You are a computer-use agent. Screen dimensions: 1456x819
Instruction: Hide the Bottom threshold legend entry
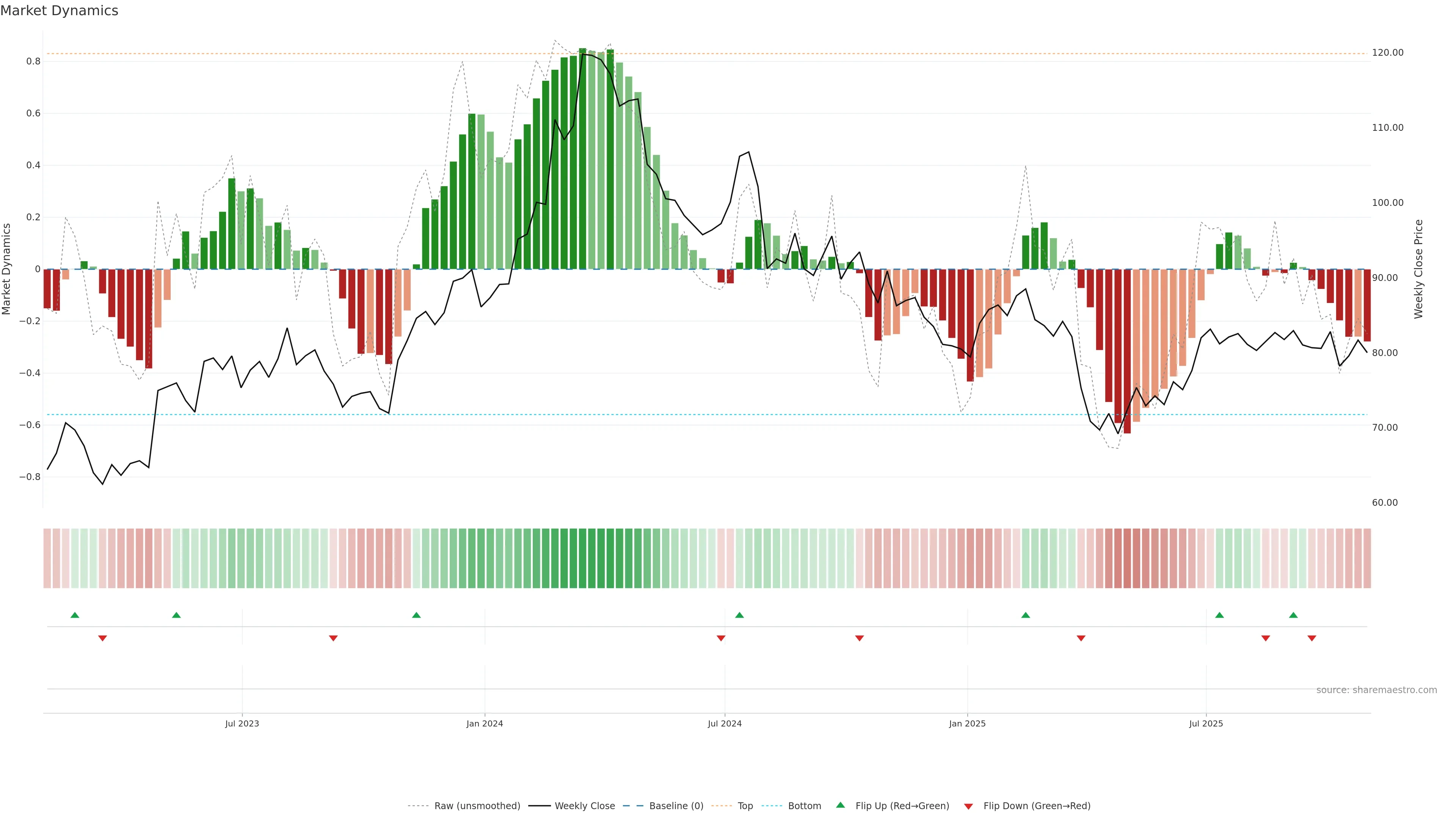804,806
